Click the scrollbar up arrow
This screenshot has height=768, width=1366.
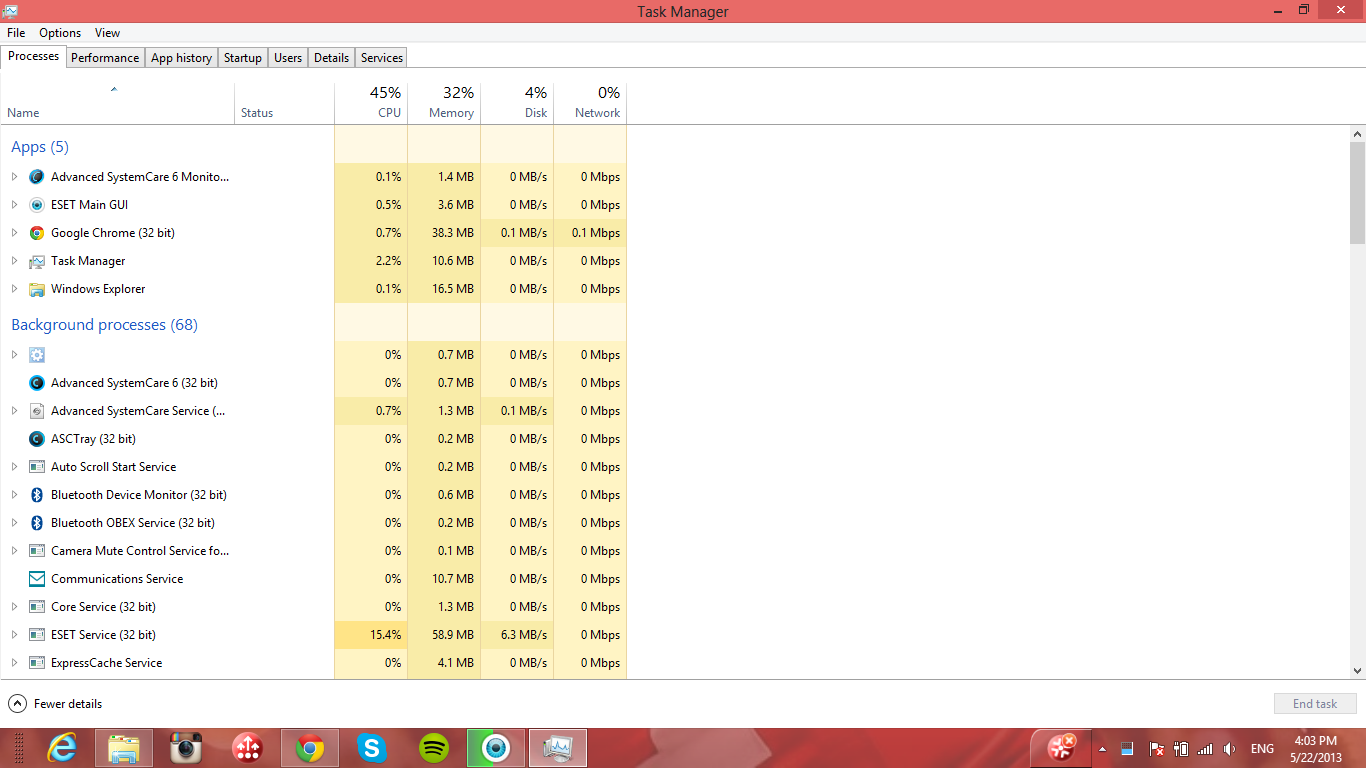[x=1357, y=133]
